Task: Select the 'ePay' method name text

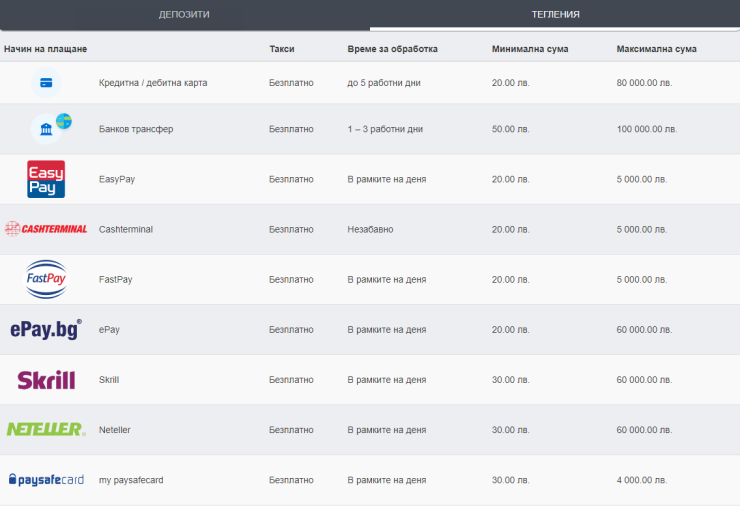Action: [x=109, y=329]
